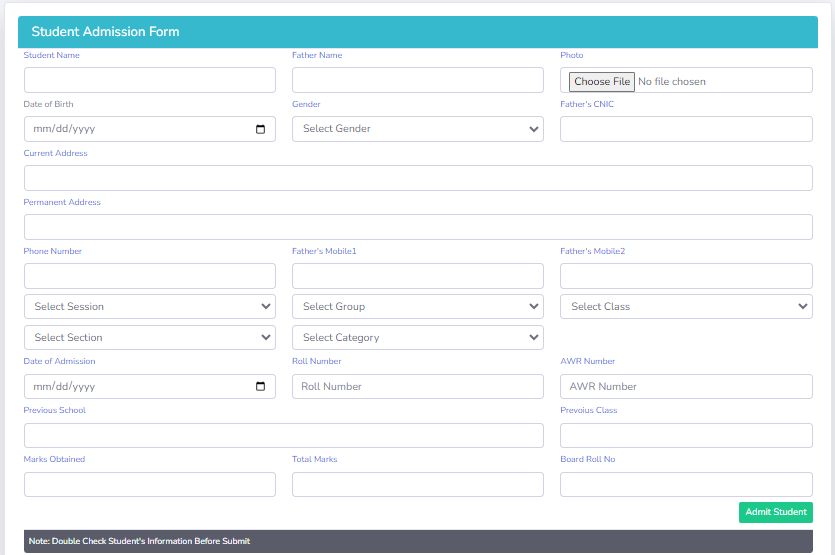Click the Father Name input box
Image resolution: width=835 pixels, height=555 pixels.
(417, 80)
